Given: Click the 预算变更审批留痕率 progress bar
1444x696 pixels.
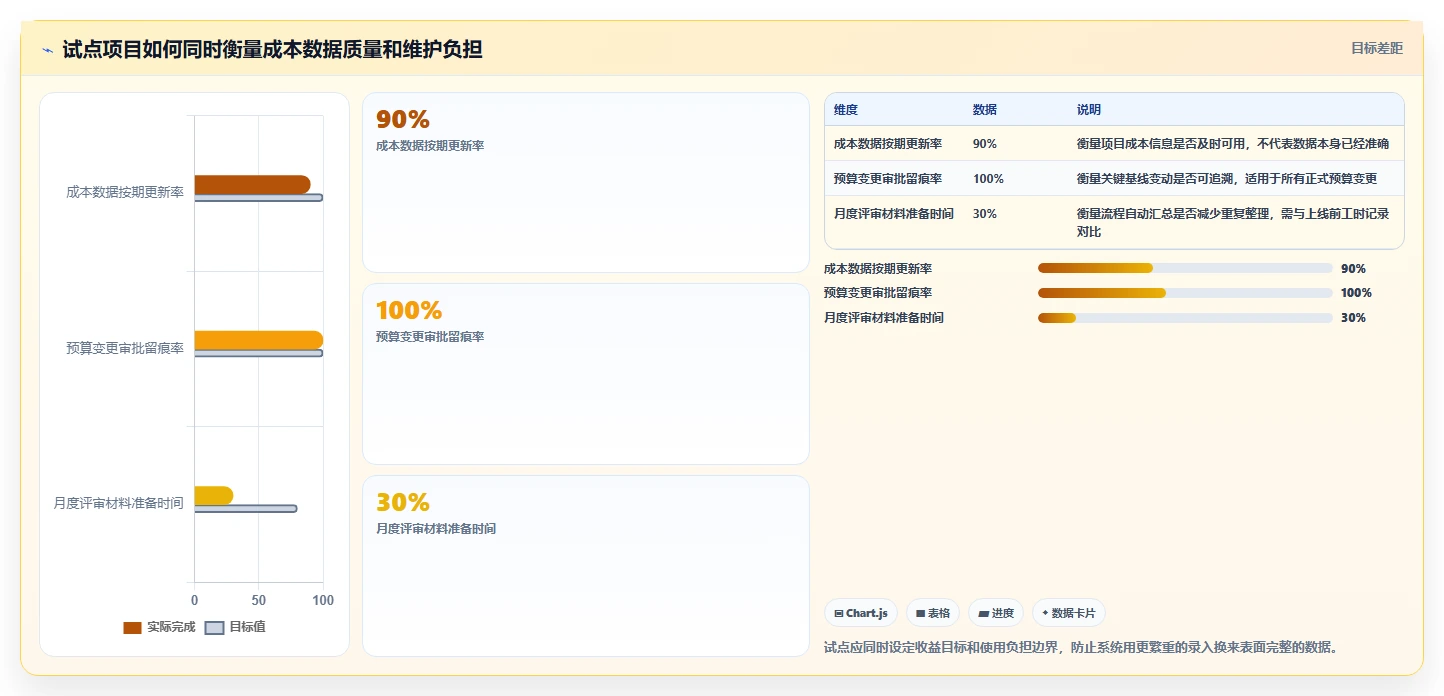Looking at the screenshot, I should coord(1185,293).
